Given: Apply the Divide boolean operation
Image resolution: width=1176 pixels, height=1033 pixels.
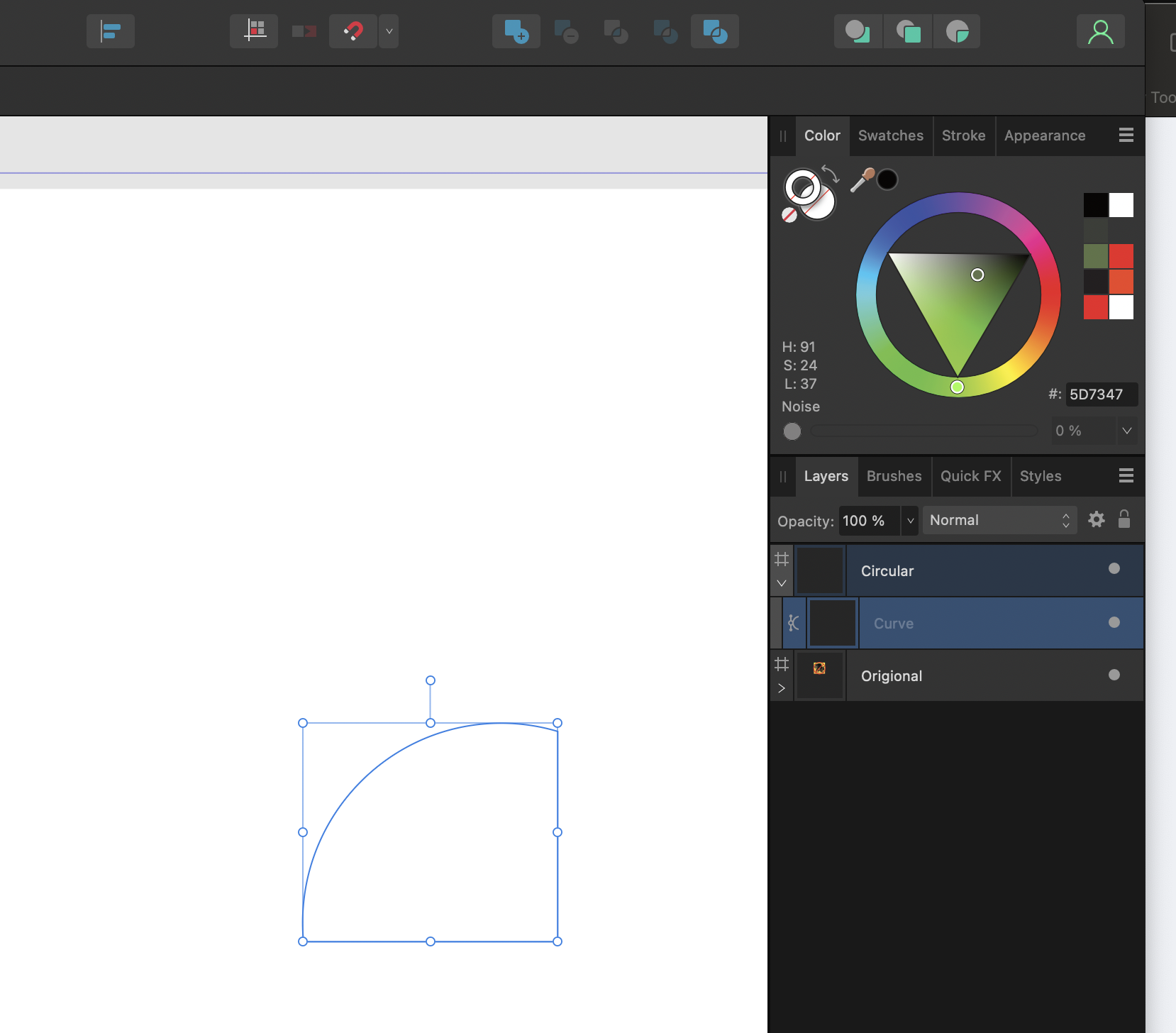Looking at the screenshot, I should pyautogui.click(x=715, y=31).
